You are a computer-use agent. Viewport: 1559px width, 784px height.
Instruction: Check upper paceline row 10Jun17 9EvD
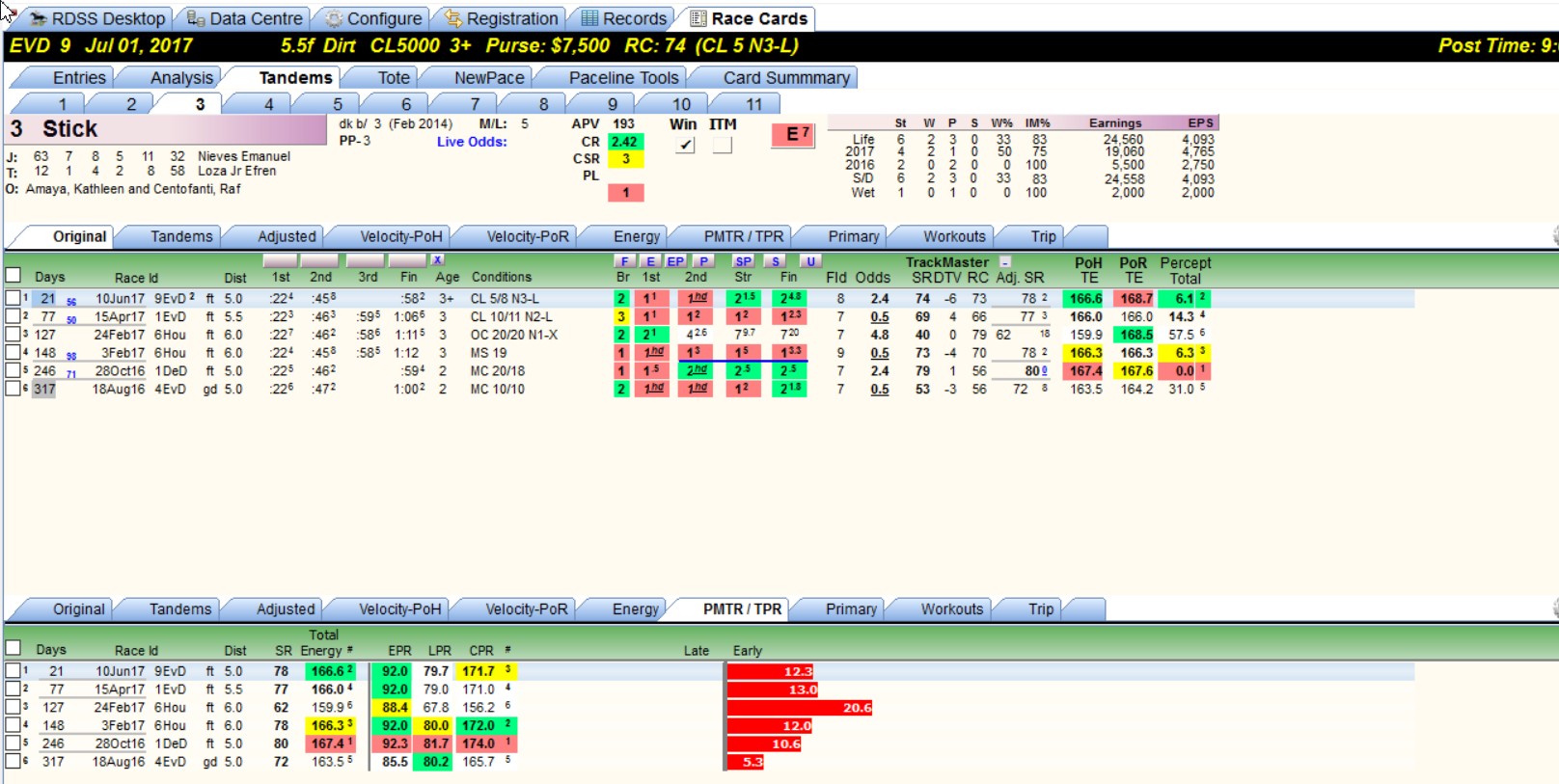[x=13, y=299]
